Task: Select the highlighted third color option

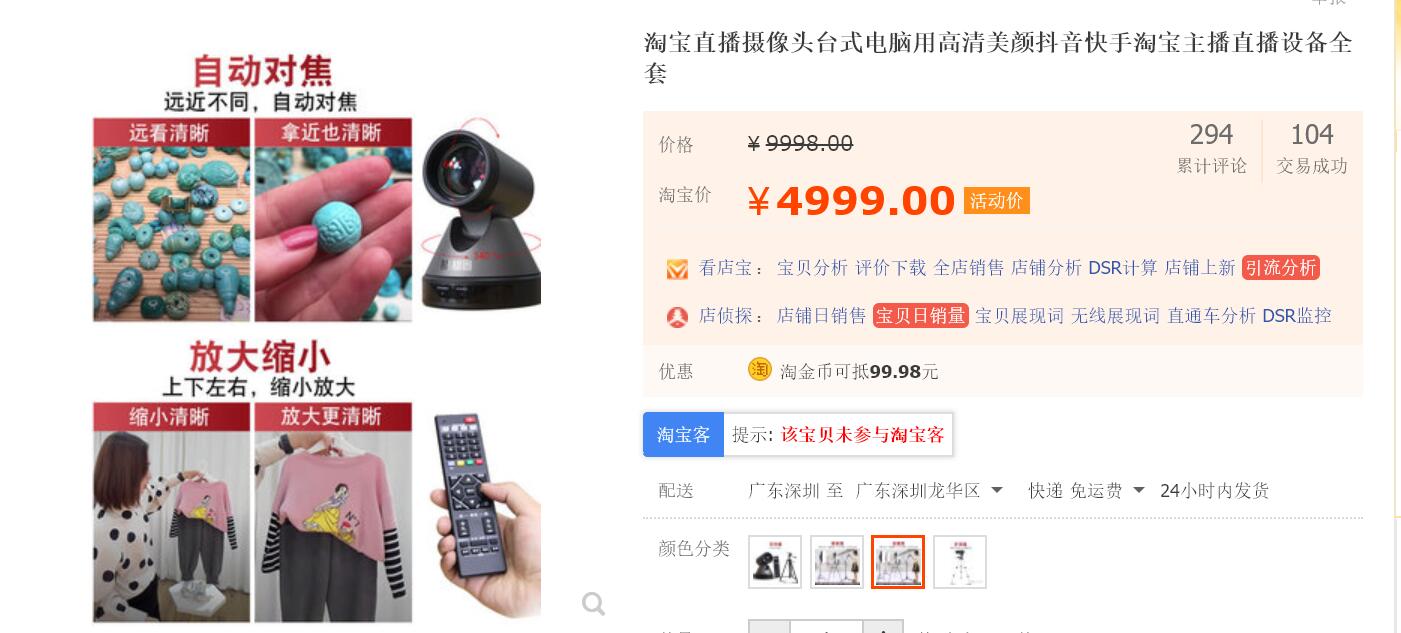Action: (898, 562)
